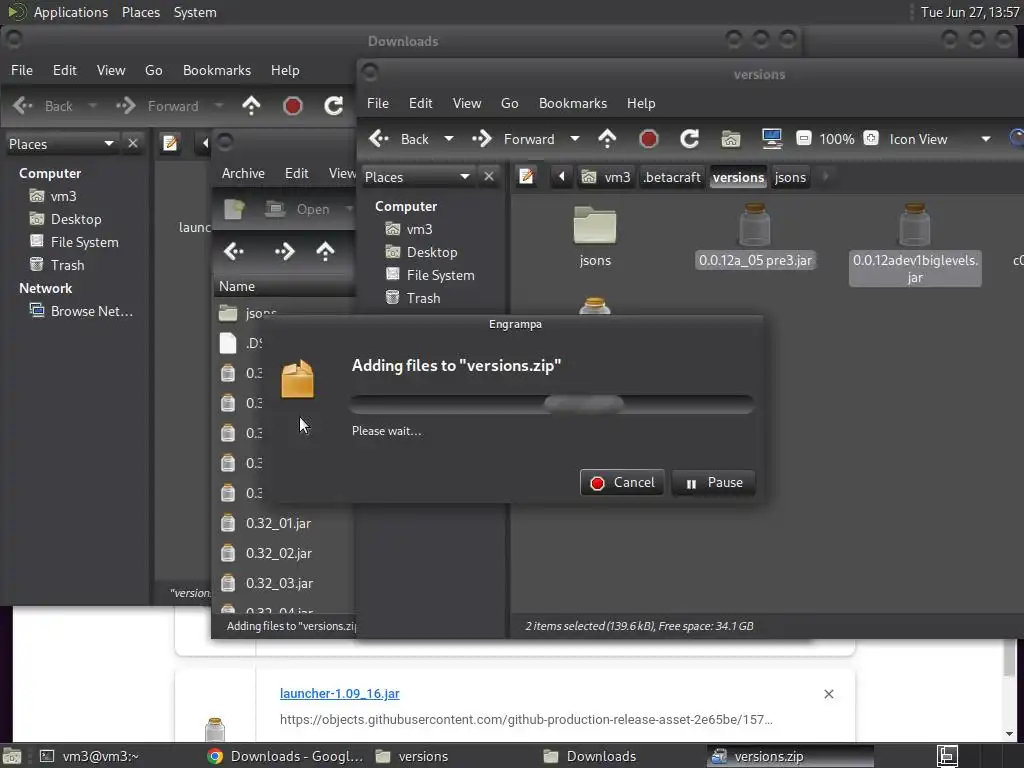Reload the versions folder view
This screenshot has height=768, width=1024.
point(690,139)
